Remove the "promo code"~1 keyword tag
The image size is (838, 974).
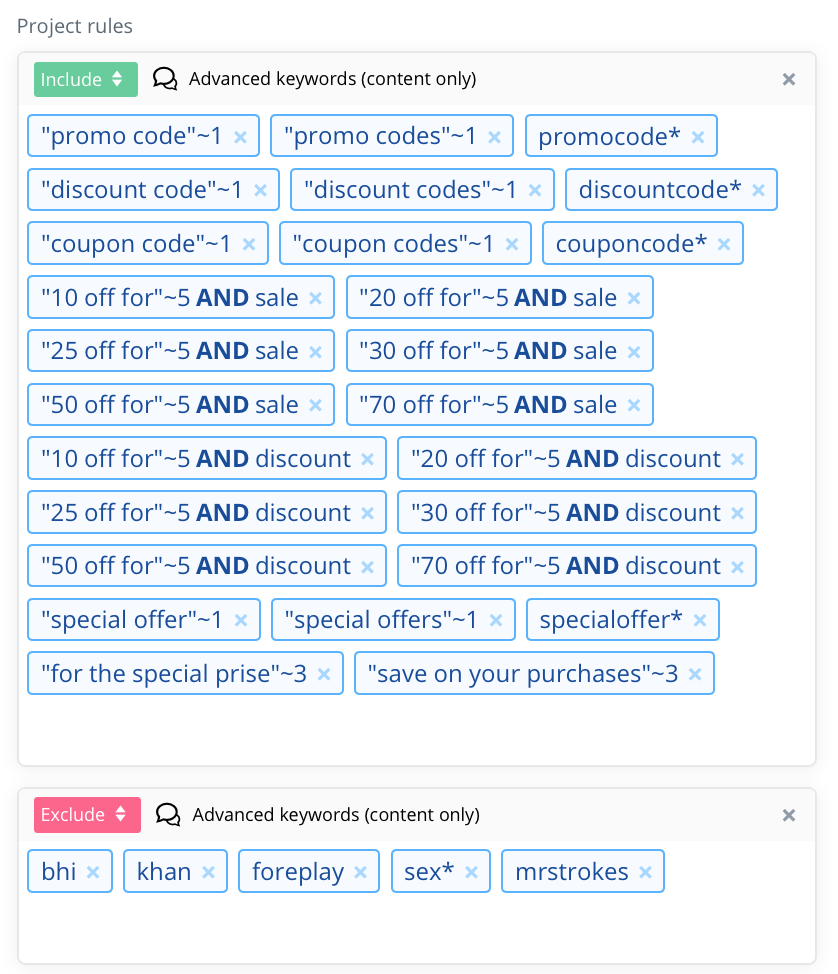240,137
